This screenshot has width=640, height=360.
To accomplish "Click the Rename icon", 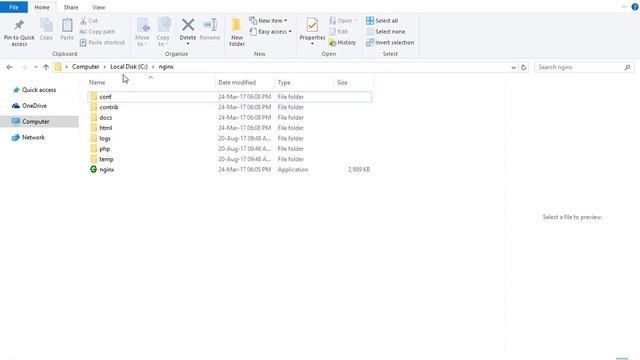I will [210, 25].
